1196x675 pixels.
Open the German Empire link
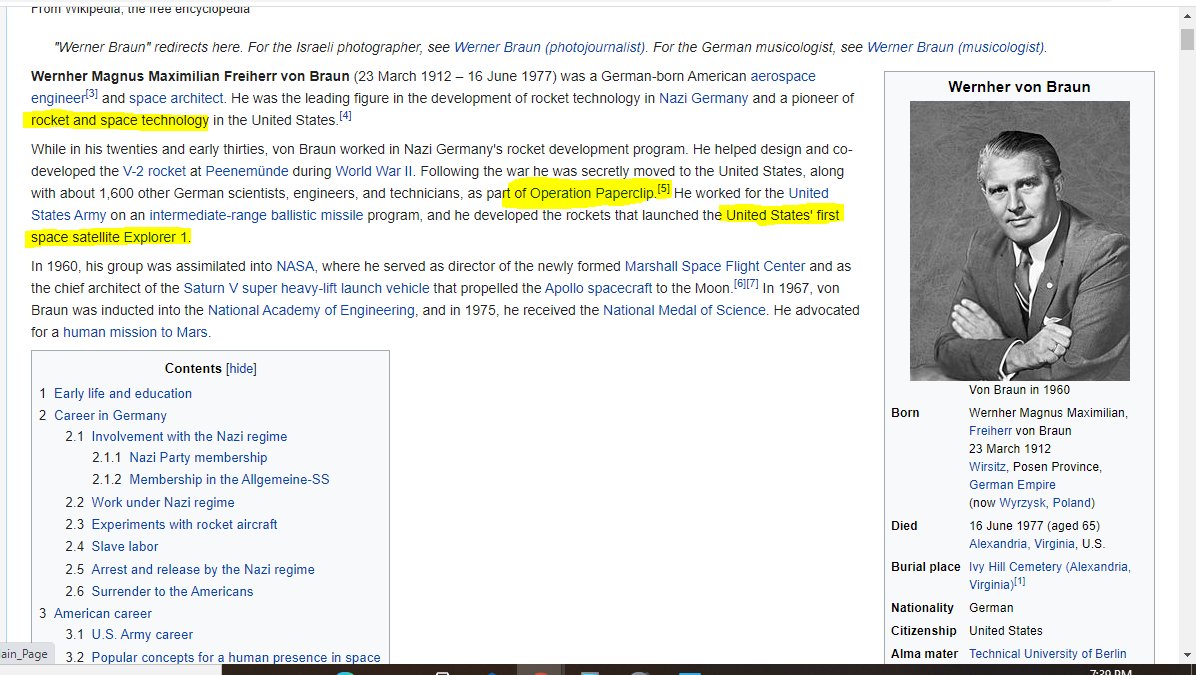click(x=1012, y=486)
